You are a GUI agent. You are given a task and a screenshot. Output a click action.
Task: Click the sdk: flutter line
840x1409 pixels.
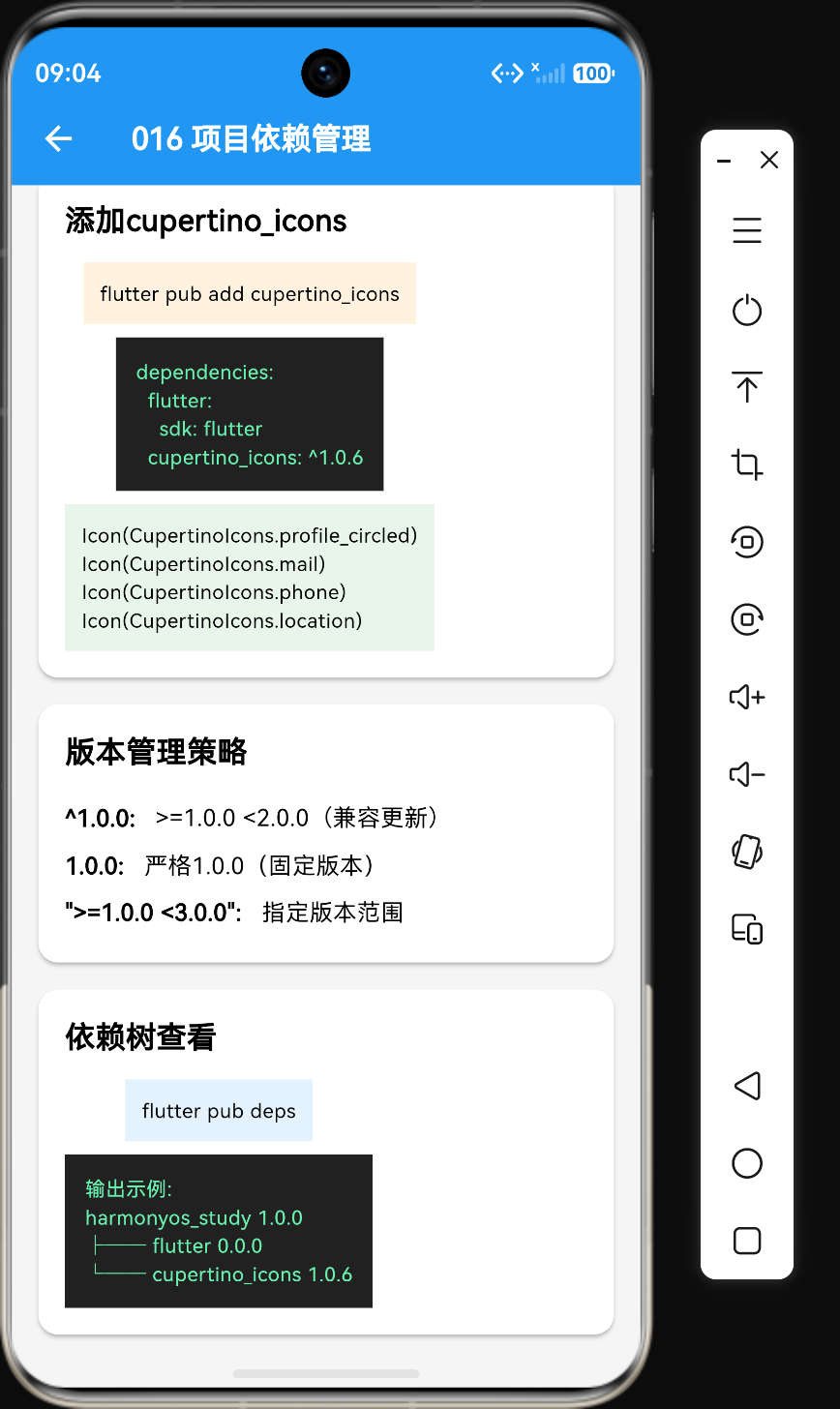(x=211, y=429)
